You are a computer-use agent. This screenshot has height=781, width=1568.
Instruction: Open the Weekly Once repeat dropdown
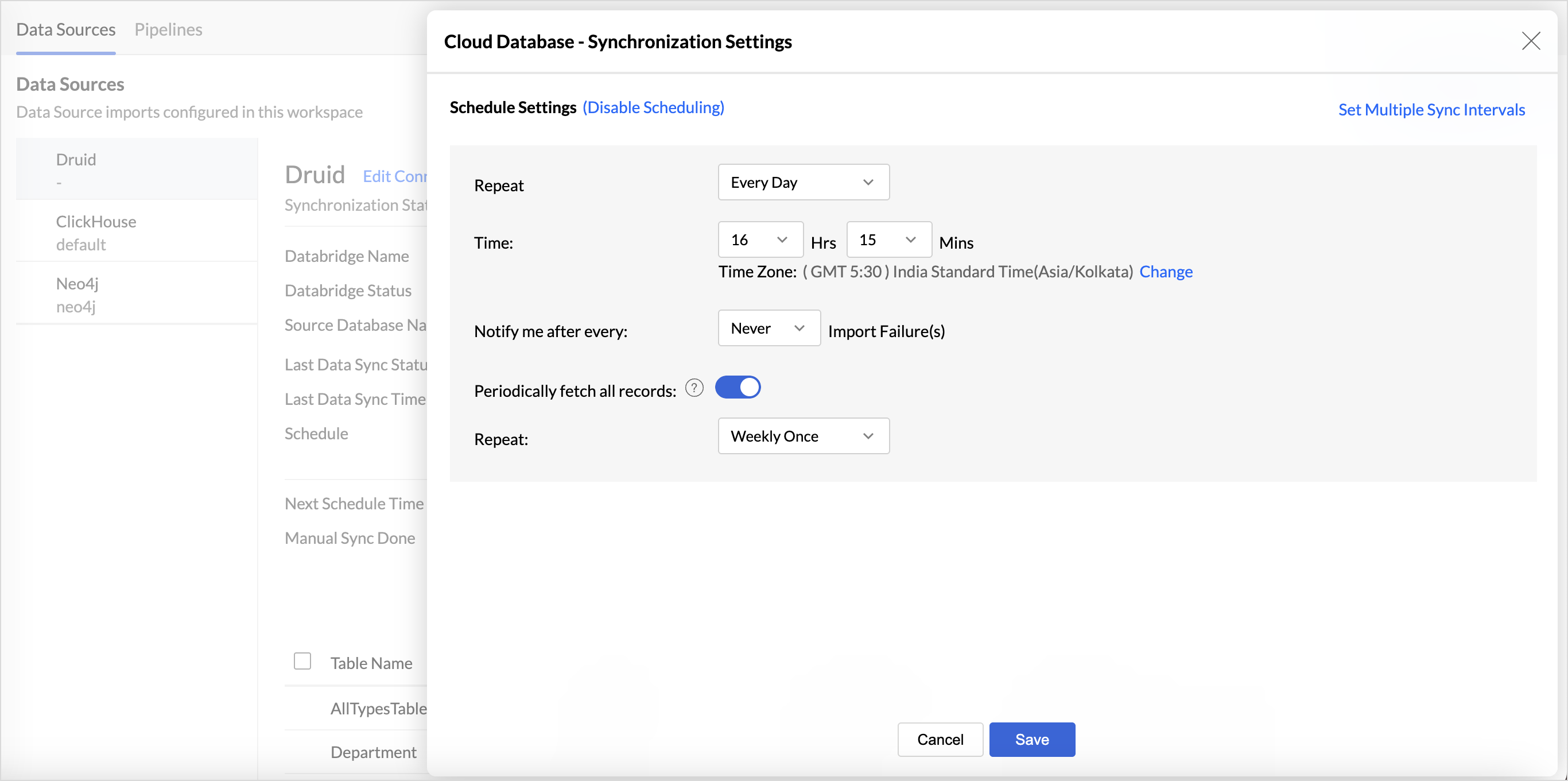click(x=803, y=436)
